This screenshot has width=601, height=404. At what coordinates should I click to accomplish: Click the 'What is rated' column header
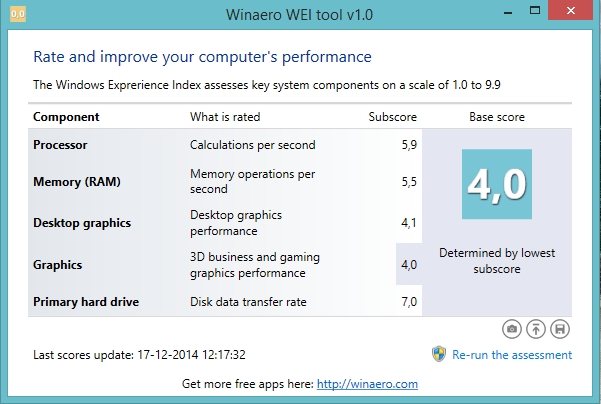click(x=225, y=117)
